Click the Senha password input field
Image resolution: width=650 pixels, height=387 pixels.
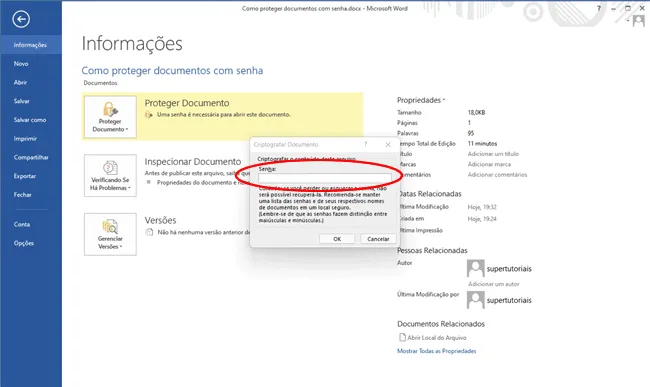point(325,178)
